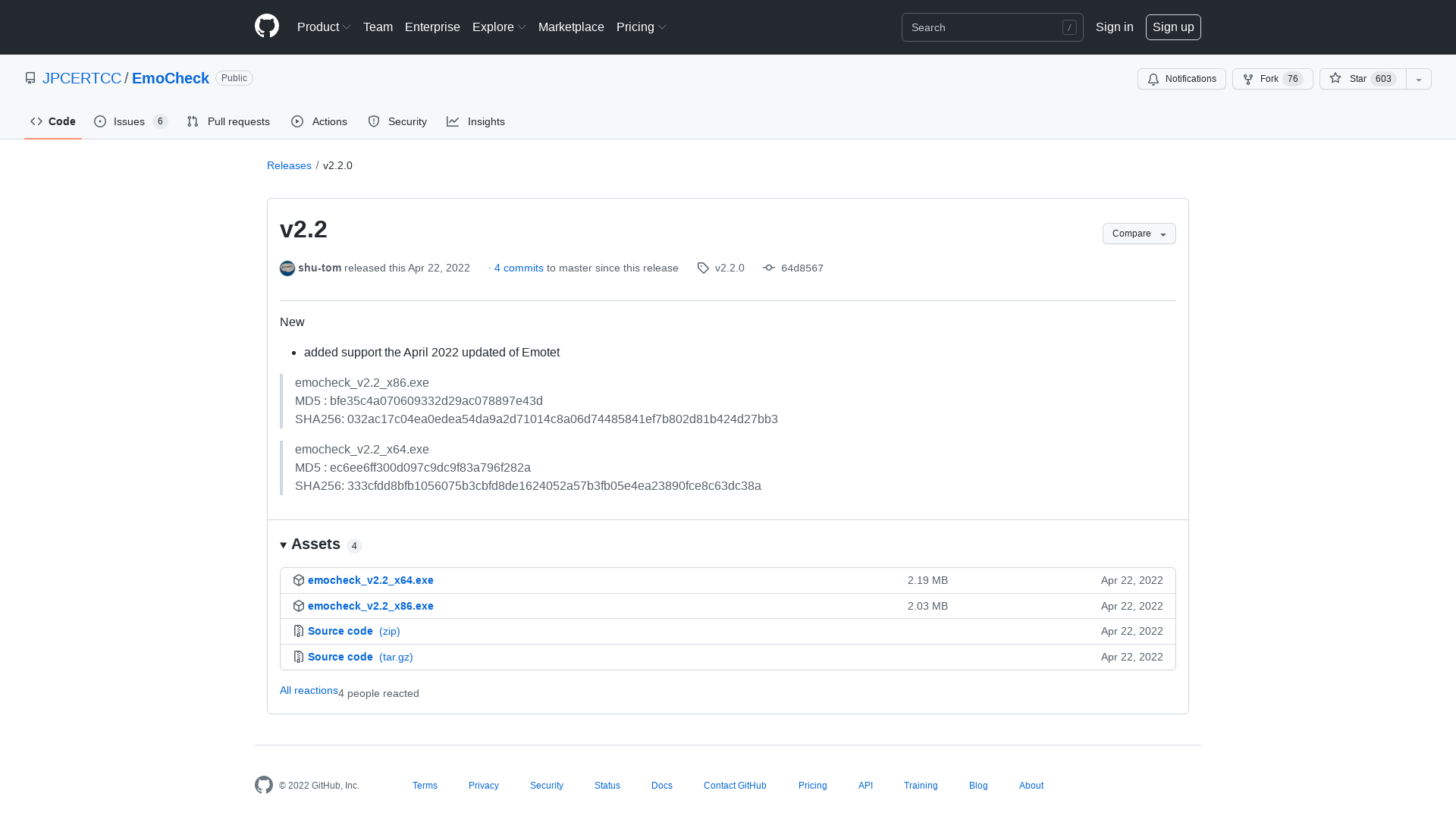1456x819 pixels.
Task: Open Training in the footer
Action: coord(921,786)
